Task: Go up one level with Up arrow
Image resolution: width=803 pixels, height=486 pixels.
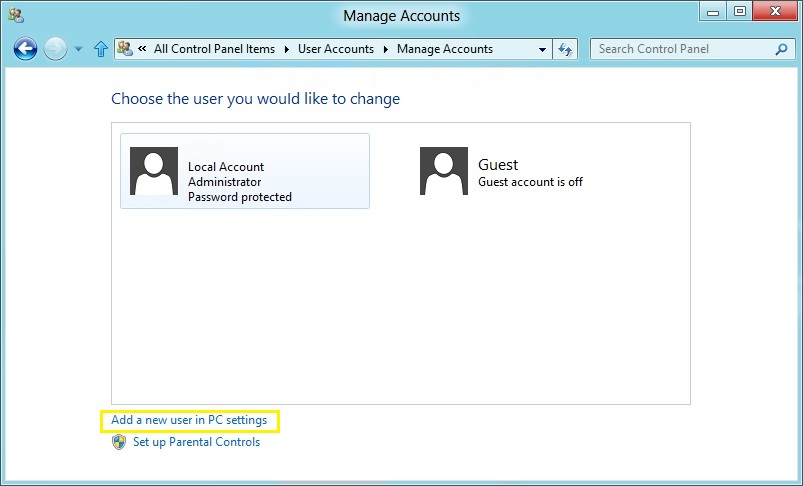Action: (100, 49)
